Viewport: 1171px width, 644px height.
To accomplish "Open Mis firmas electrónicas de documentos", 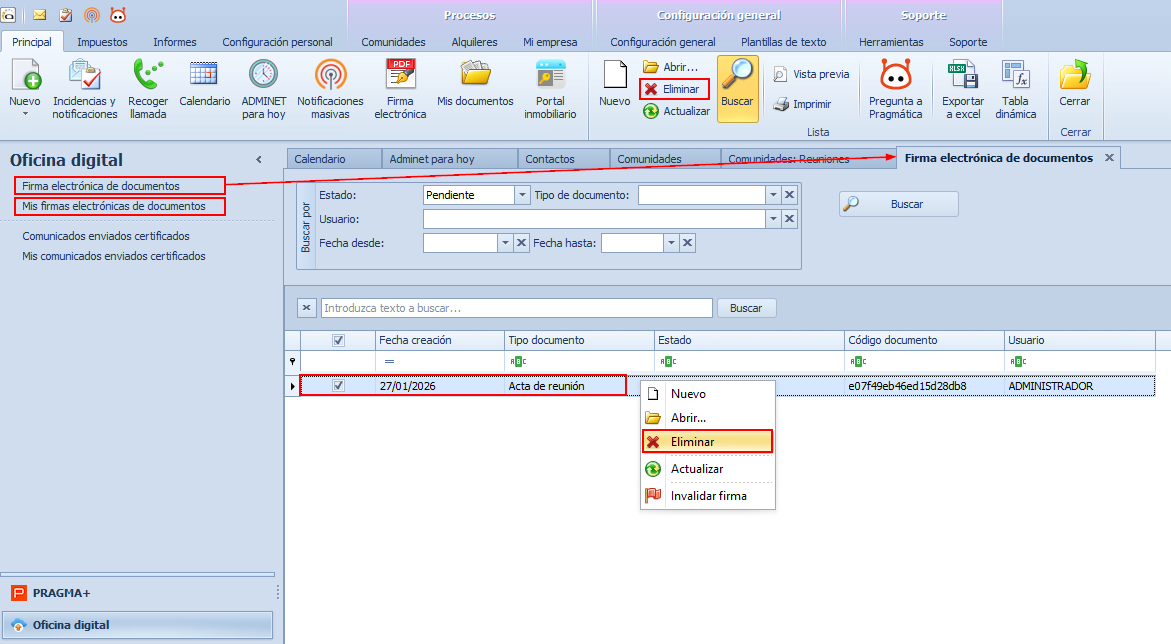I will pyautogui.click(x=114, y=206).
